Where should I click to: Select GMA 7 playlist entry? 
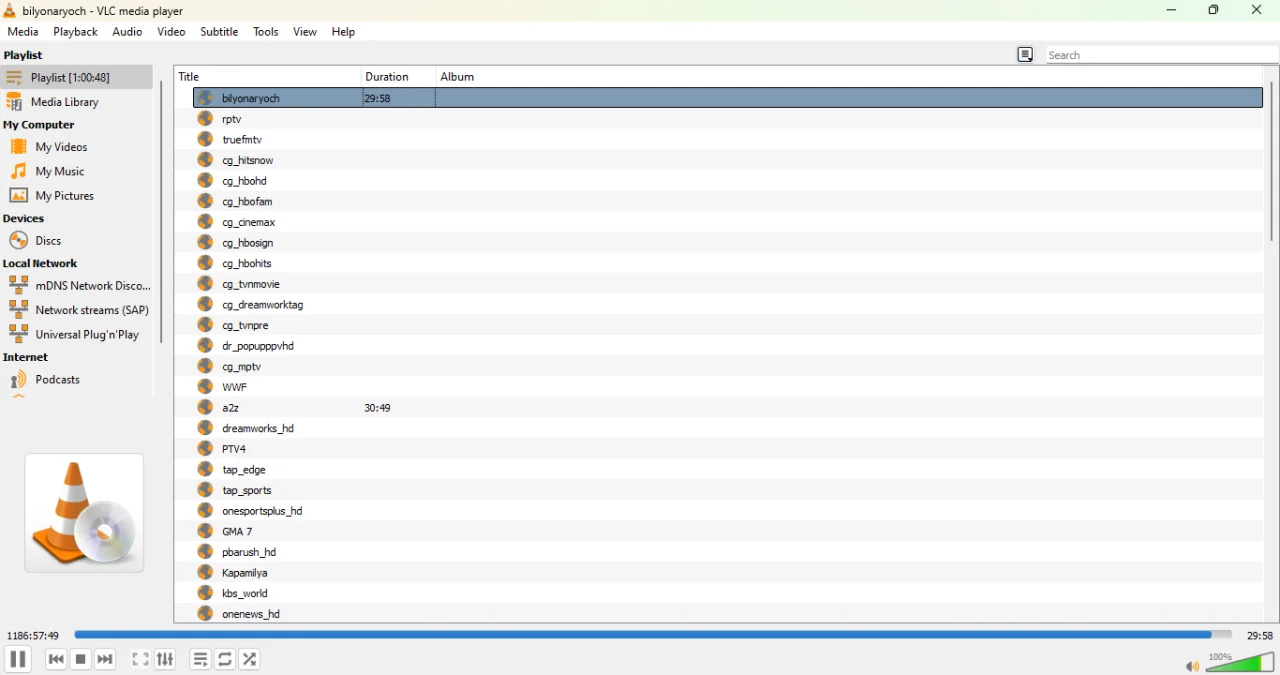point(728,532)
